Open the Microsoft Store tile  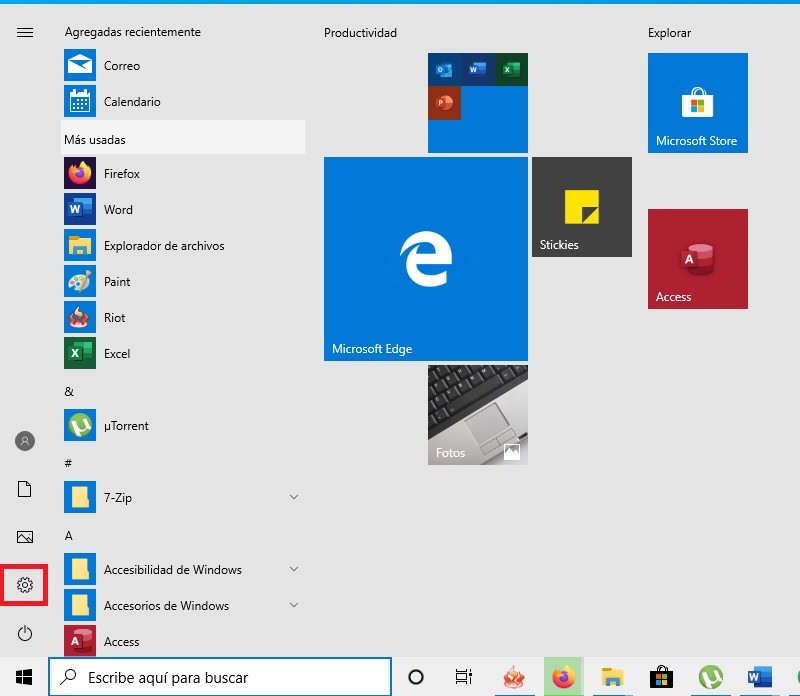pos(697,103)
